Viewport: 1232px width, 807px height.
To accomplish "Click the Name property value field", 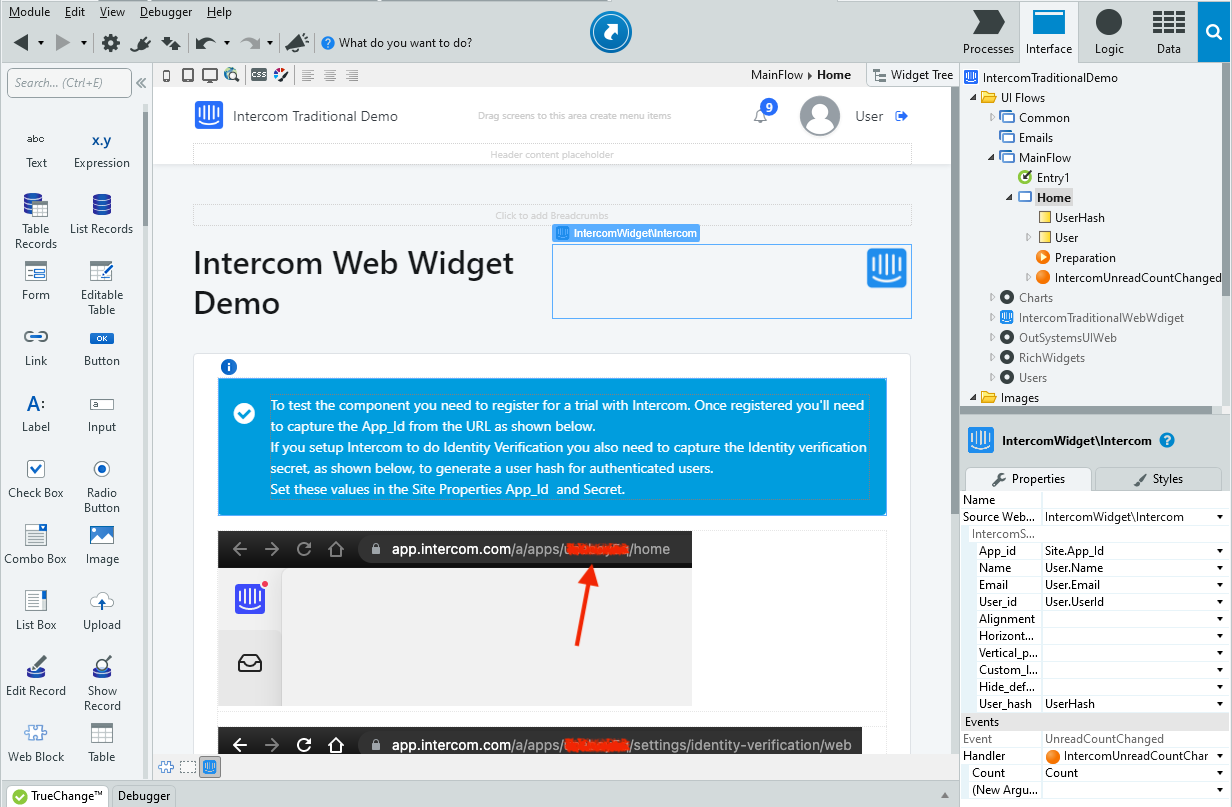I will pos(1135,500).
